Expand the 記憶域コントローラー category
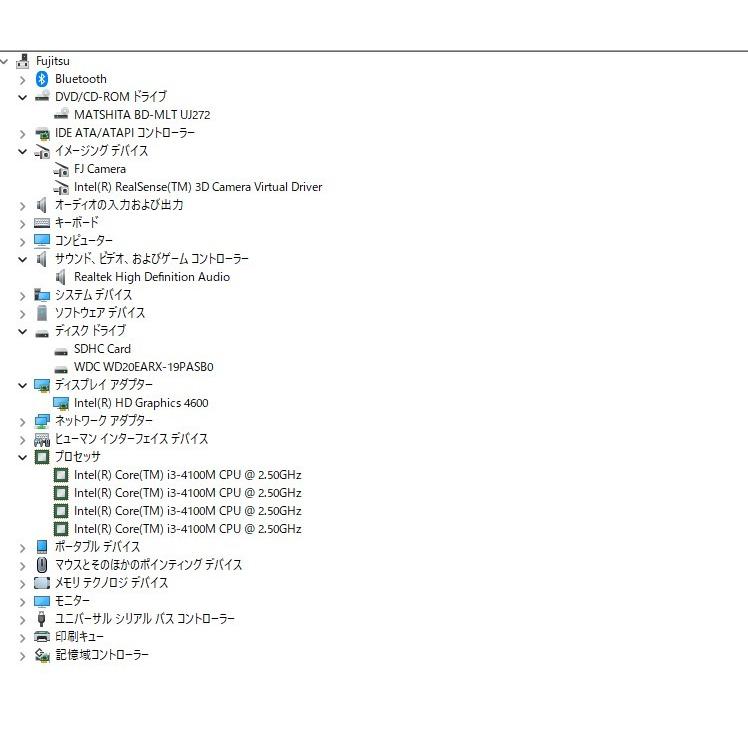This screenshot has width=748, height=748. coord(22,655)
